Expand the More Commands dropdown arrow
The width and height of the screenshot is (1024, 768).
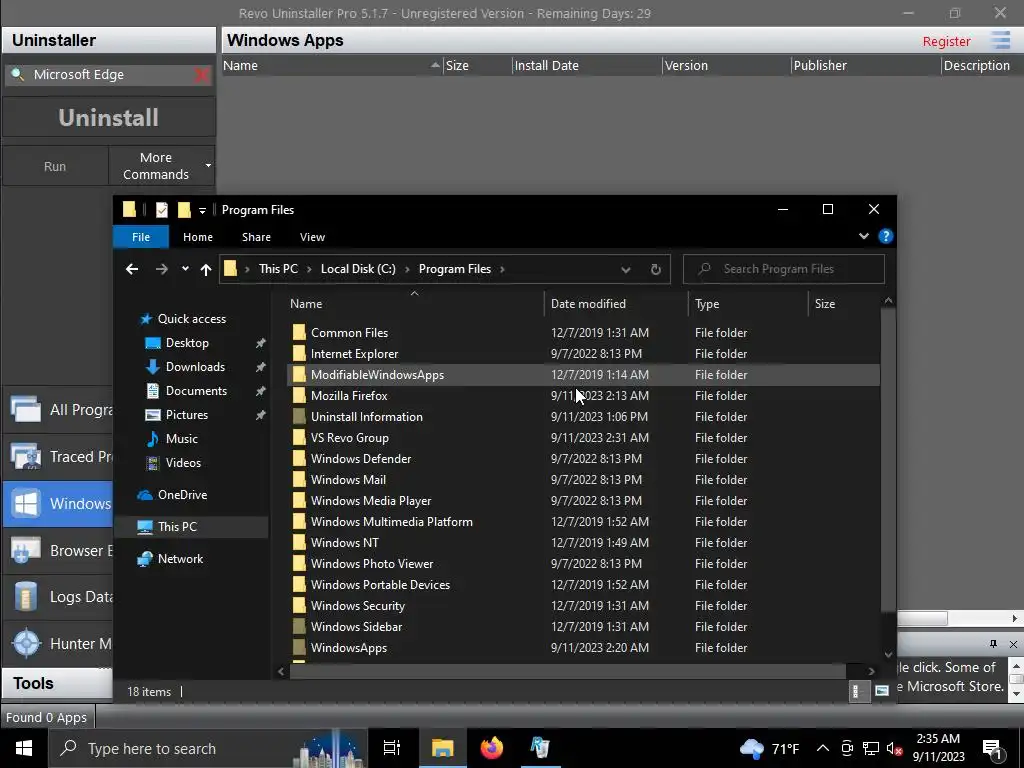coord(208,166)
